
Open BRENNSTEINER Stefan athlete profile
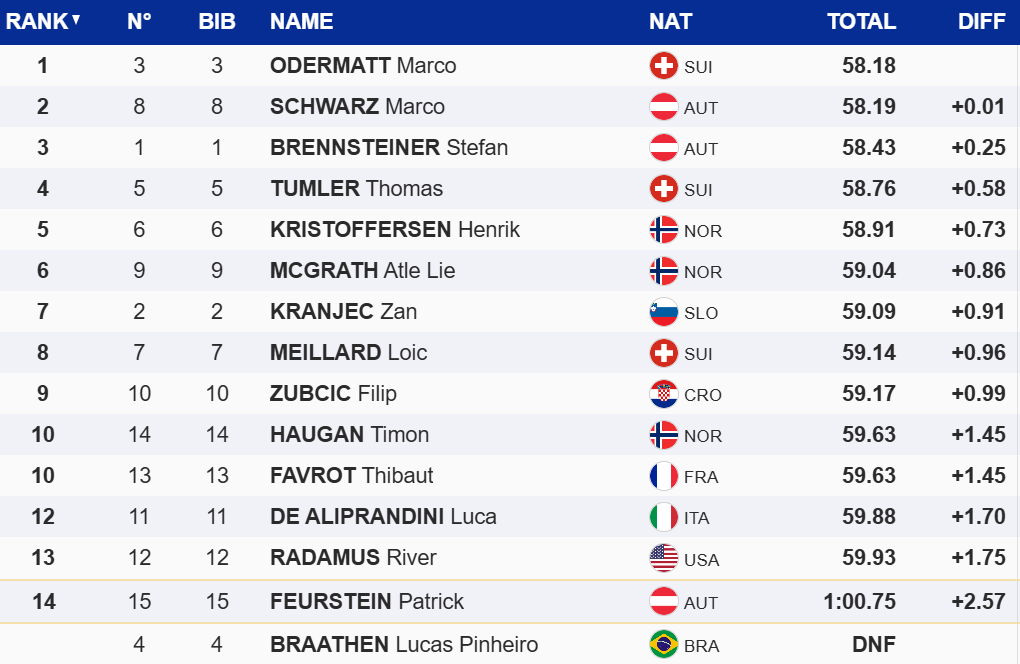[x=389, y=148]
